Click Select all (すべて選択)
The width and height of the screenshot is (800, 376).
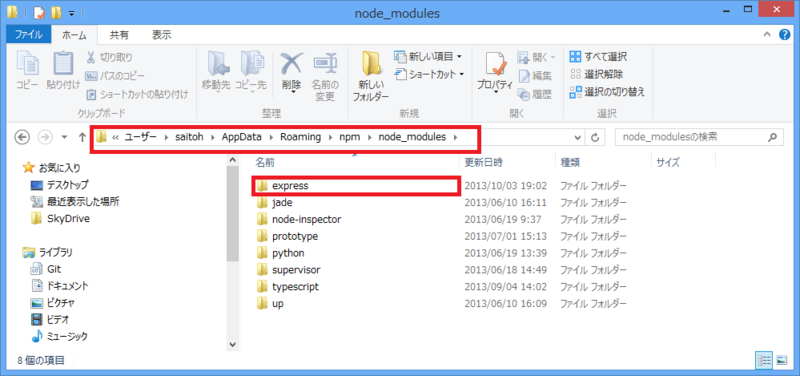tap(598, 57)
